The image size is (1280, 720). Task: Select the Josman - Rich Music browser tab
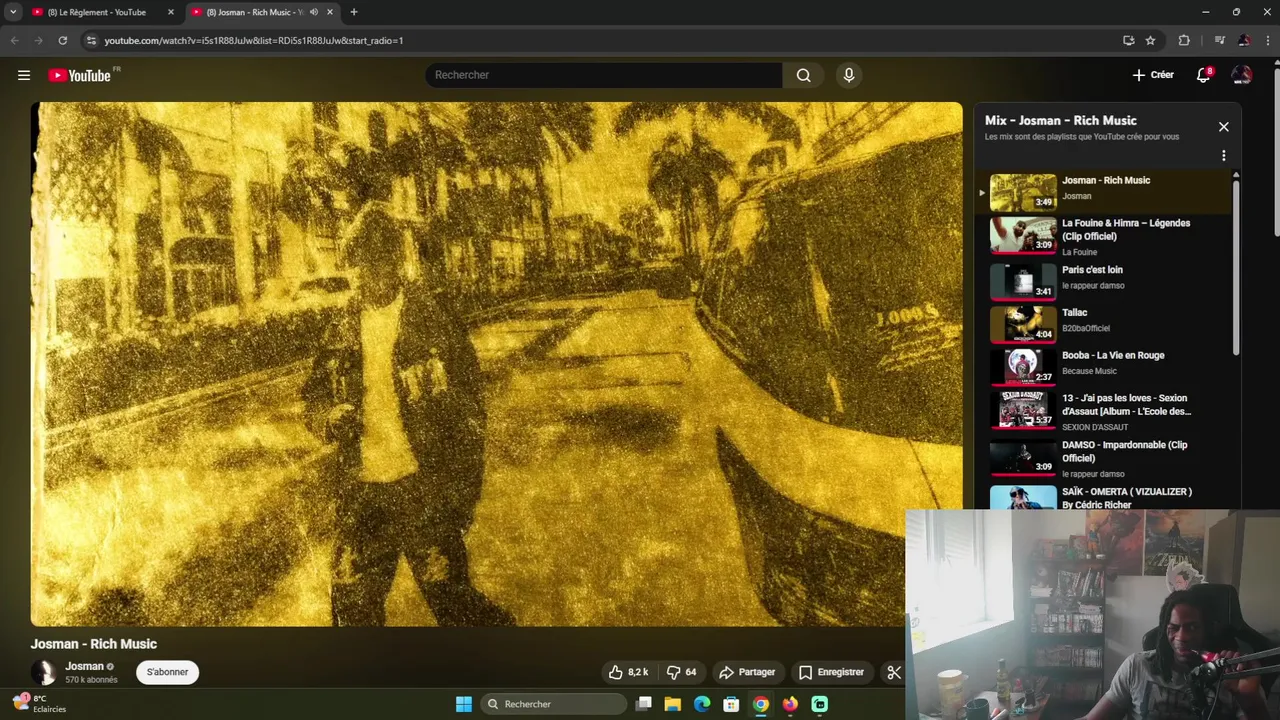coord(254,12)
